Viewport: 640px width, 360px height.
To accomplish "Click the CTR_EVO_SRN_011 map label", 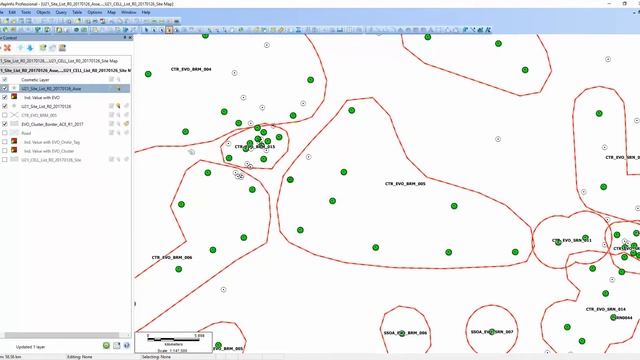I will tap(571, 240).
